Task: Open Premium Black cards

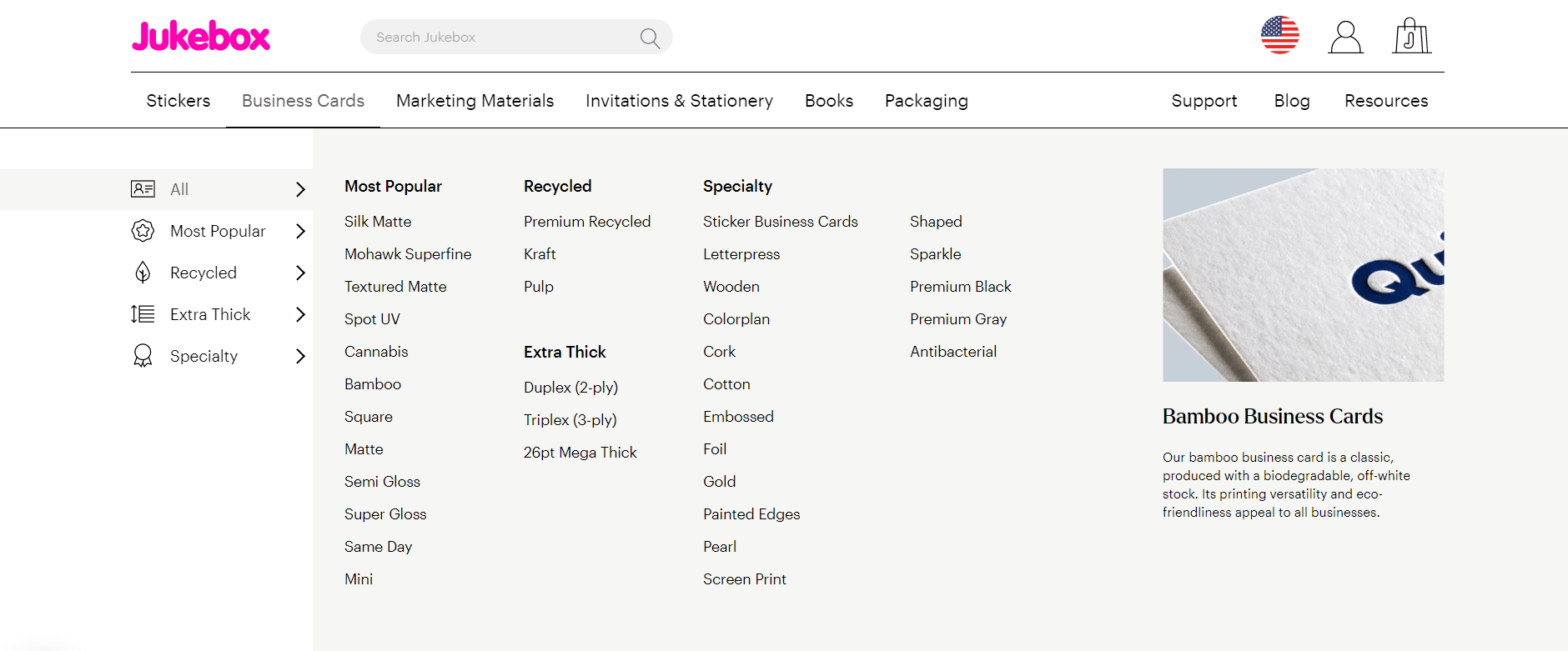Action: 961,287
